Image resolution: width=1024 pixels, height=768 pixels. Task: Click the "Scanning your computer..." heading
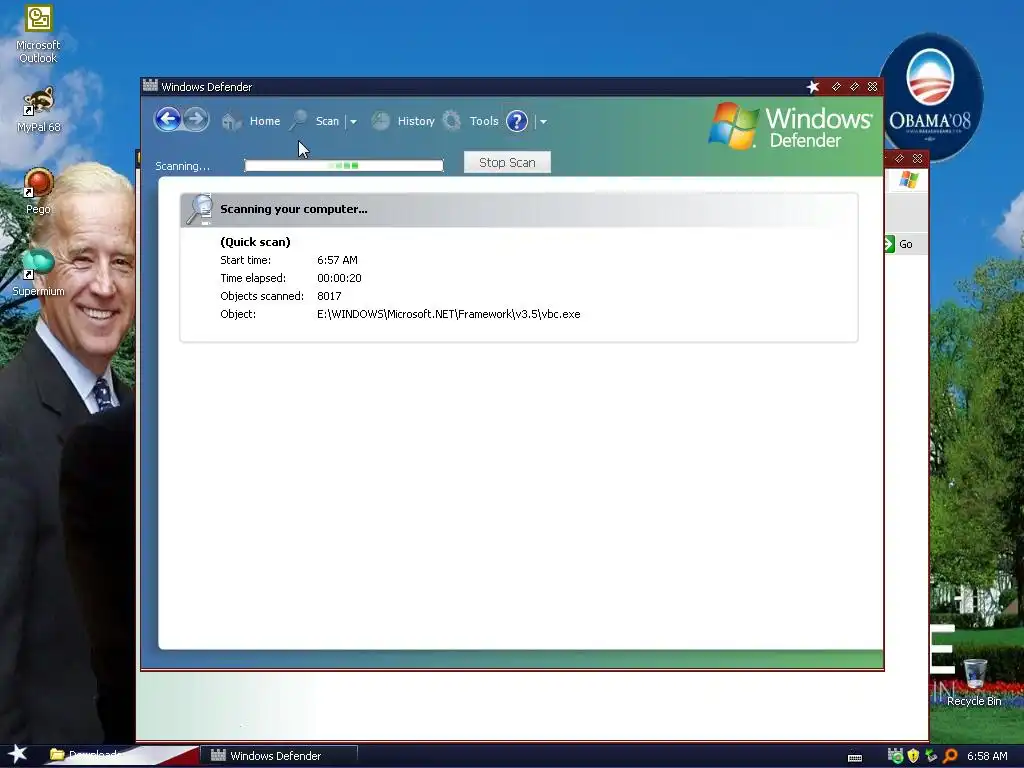294,209
